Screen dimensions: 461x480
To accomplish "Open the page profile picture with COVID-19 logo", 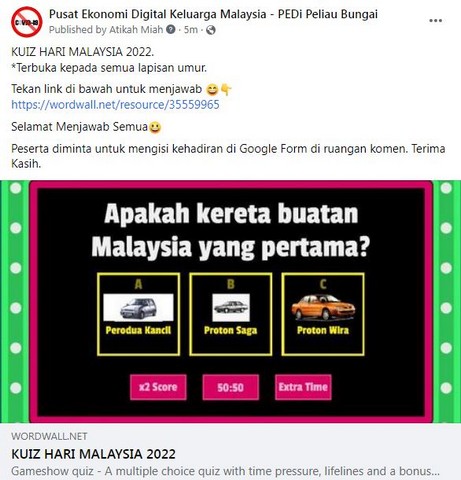I will [27, 22].
